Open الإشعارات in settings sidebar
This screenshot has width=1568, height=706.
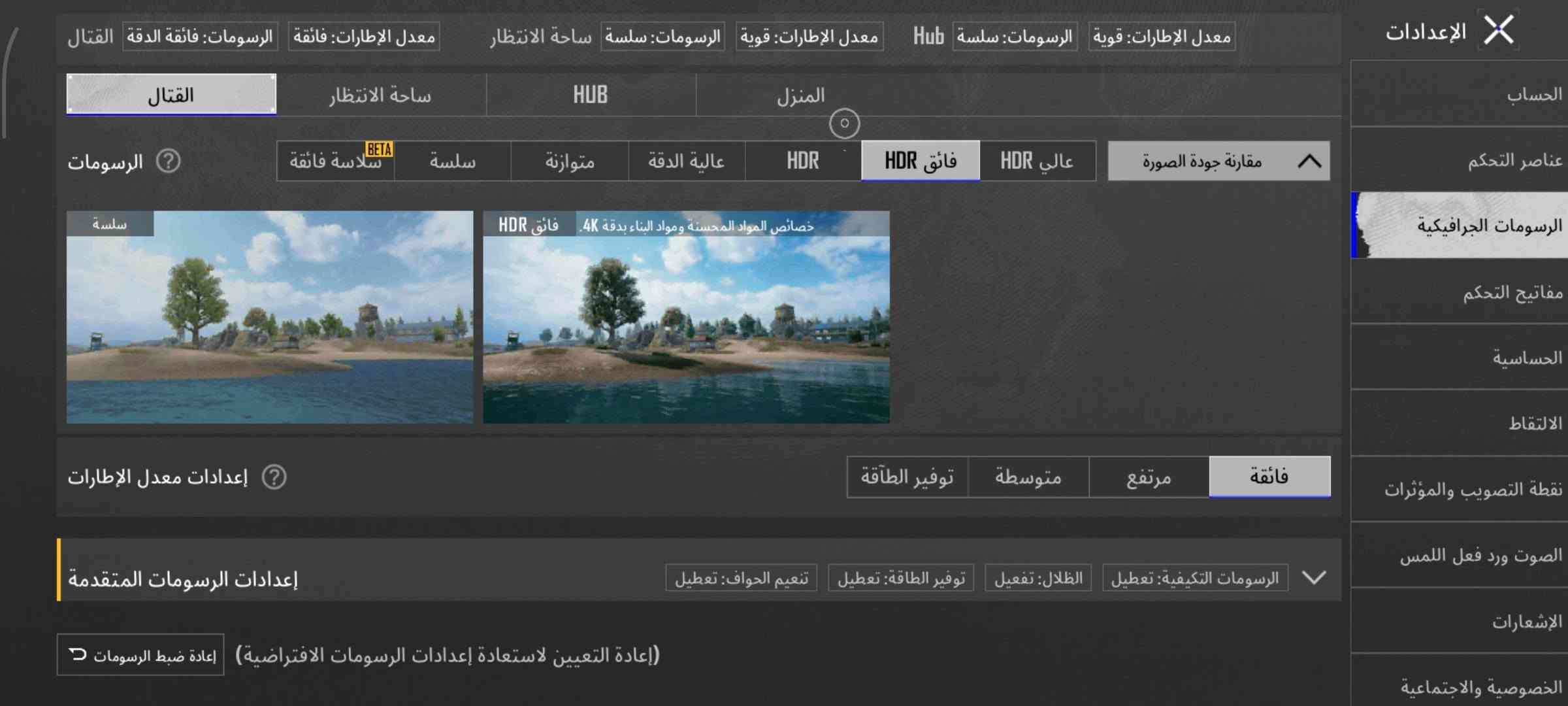coord(1460,621)
